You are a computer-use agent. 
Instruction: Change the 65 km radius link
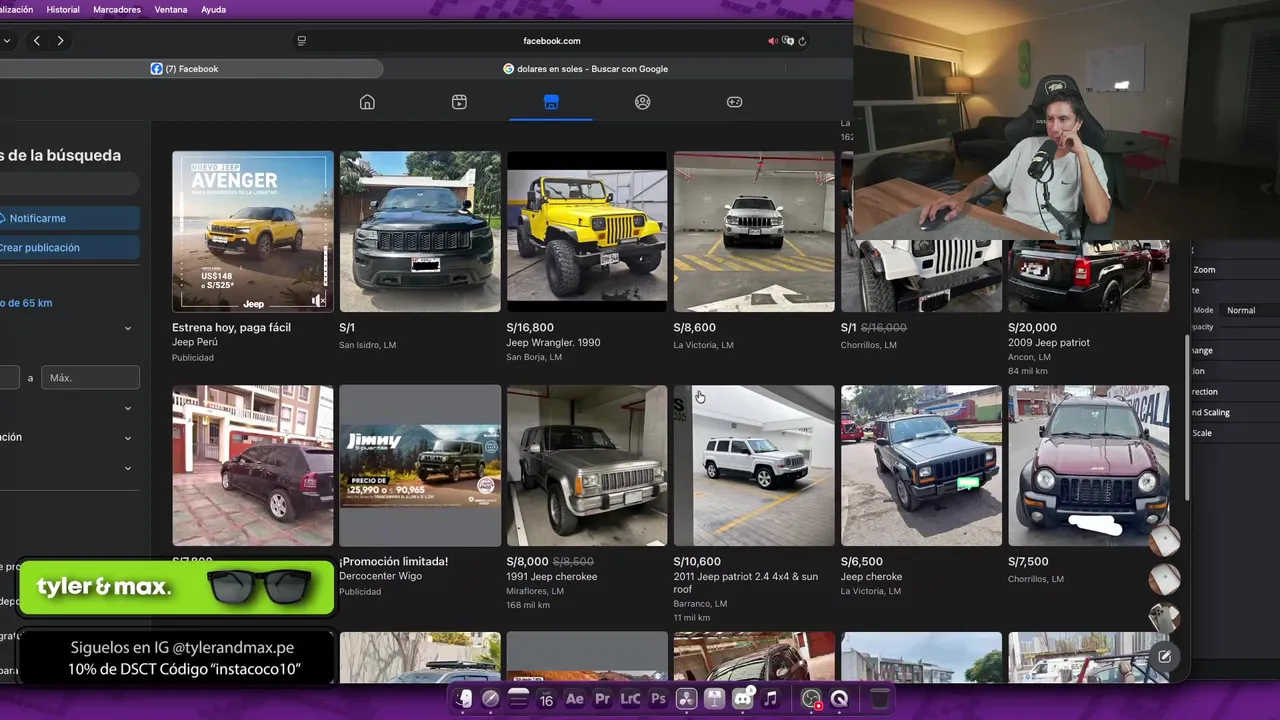pyautogui.click(x=26, y=303)
